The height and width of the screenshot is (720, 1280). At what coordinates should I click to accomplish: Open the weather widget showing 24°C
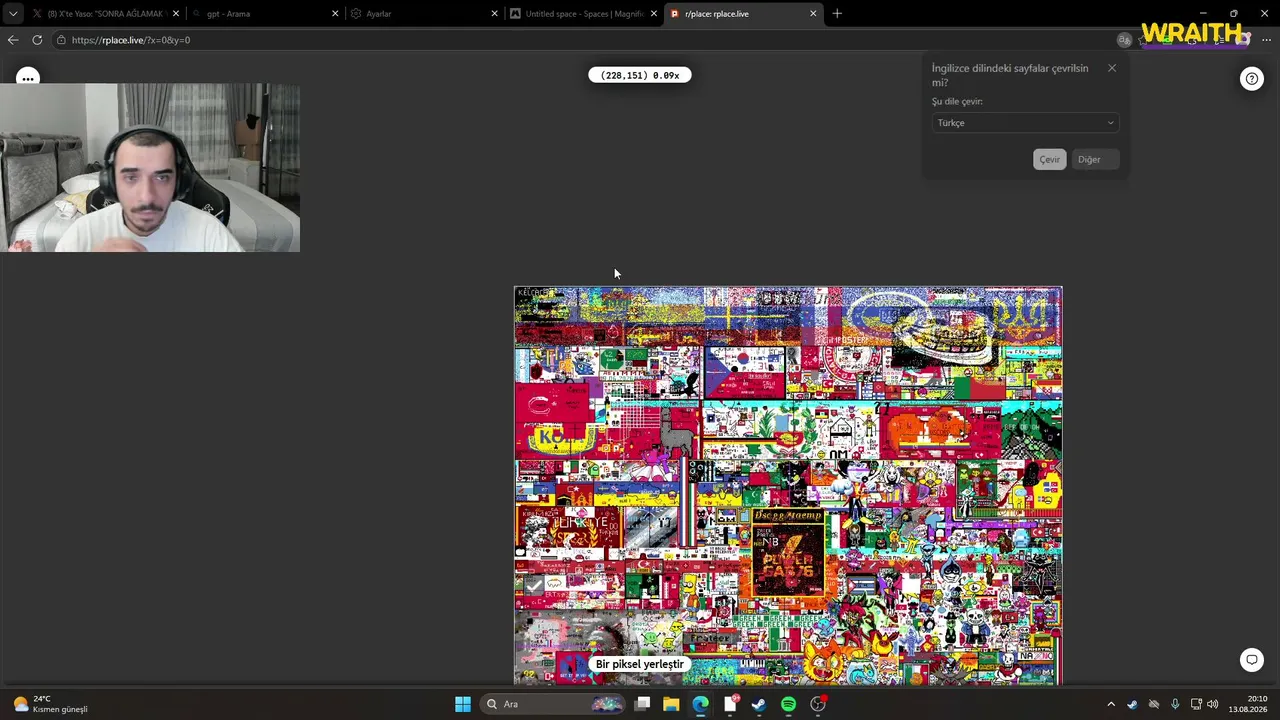click(50, 704)
